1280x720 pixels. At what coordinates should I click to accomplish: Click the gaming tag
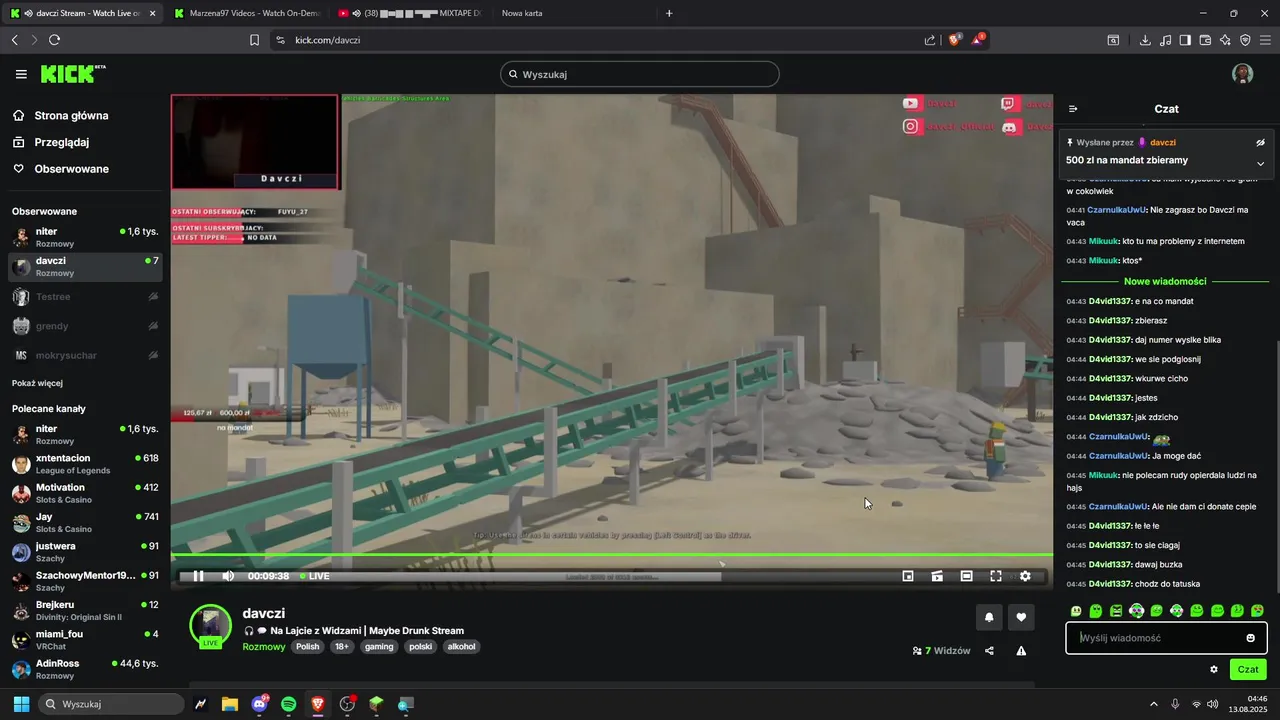(379, 647)
